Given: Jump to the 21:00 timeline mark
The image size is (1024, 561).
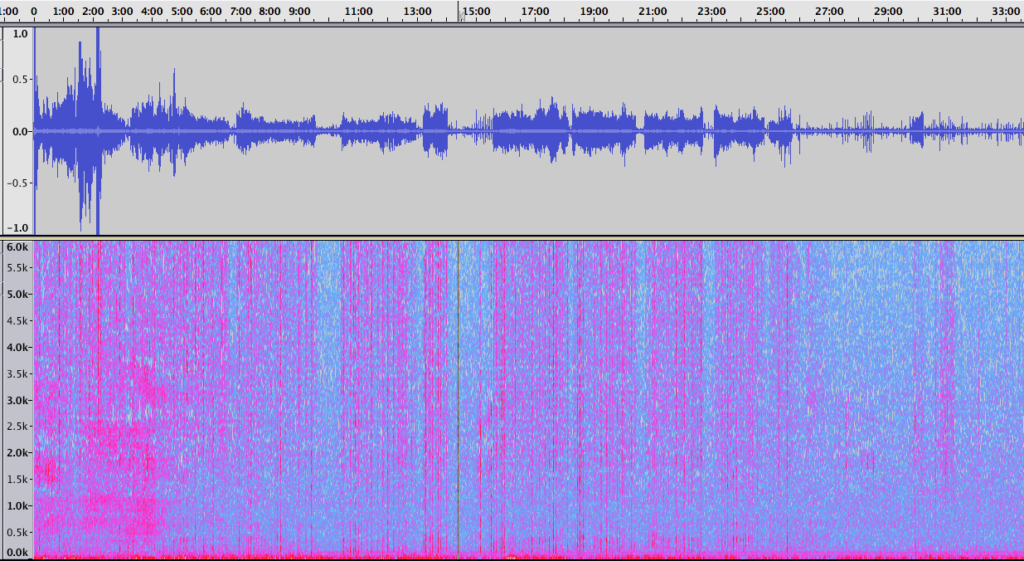Looking at the screenshot, I should [x=652, y=11].
